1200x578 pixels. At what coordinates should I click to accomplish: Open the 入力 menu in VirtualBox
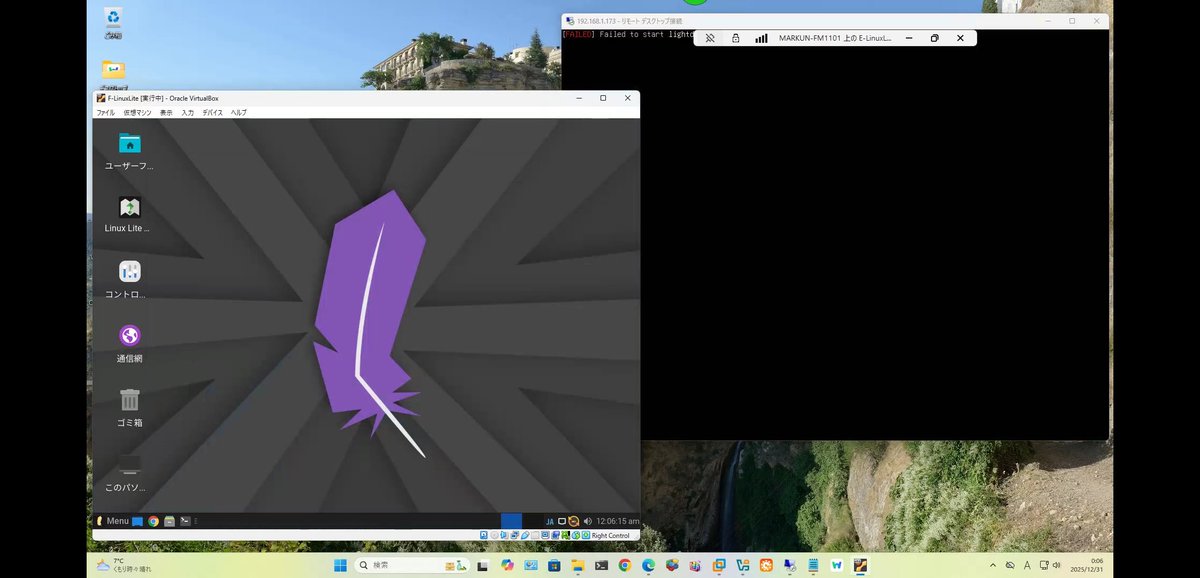coord(188,113)
